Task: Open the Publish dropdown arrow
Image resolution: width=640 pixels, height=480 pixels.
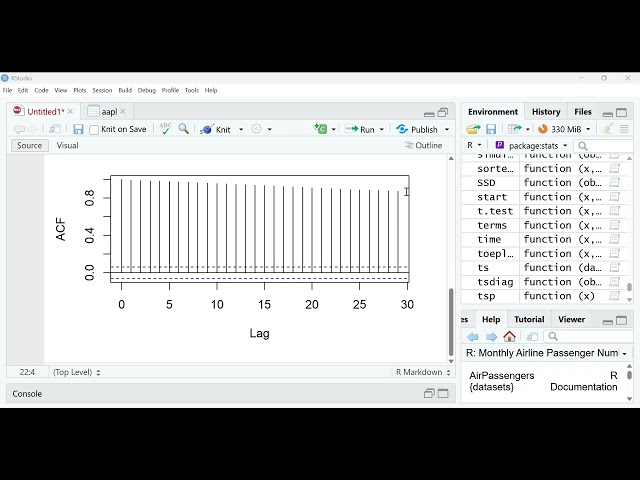Action: click(447, 129)
